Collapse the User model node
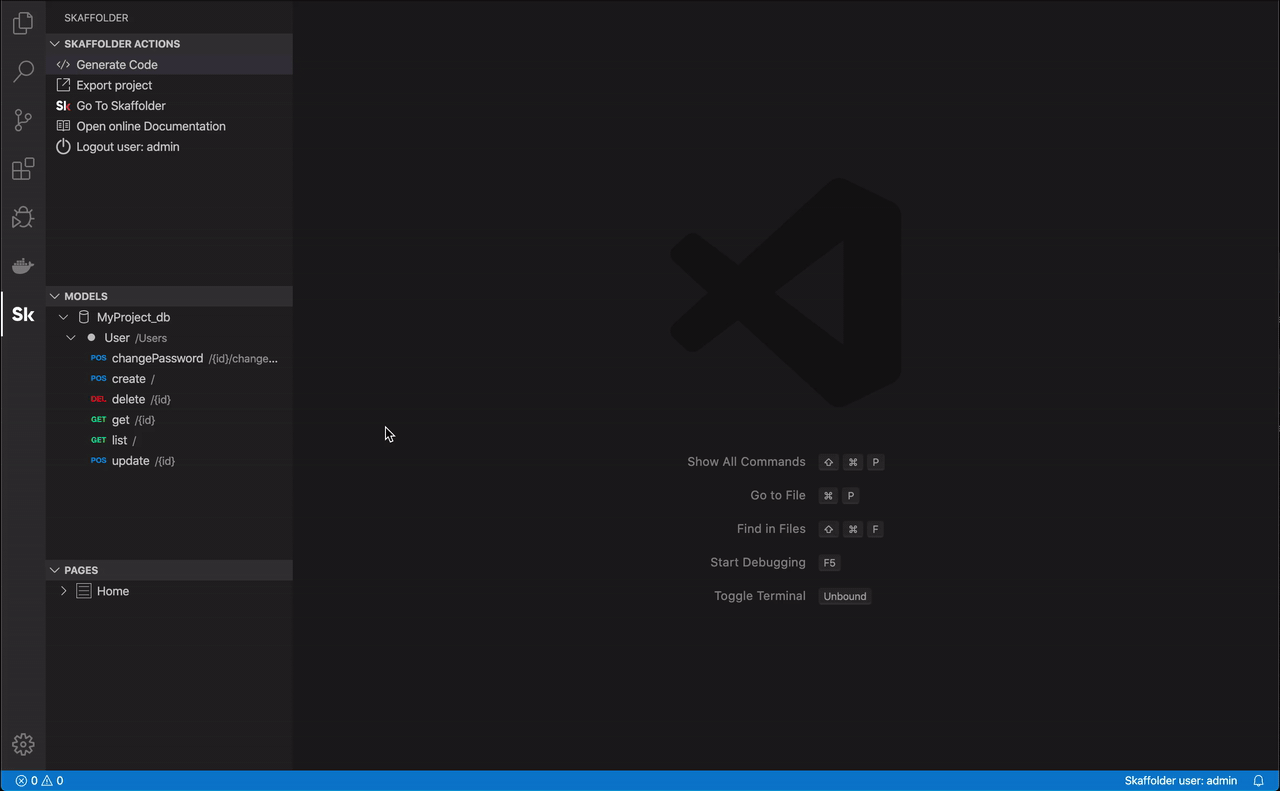The image size is (1280, 791). click(x=71, y=338)
